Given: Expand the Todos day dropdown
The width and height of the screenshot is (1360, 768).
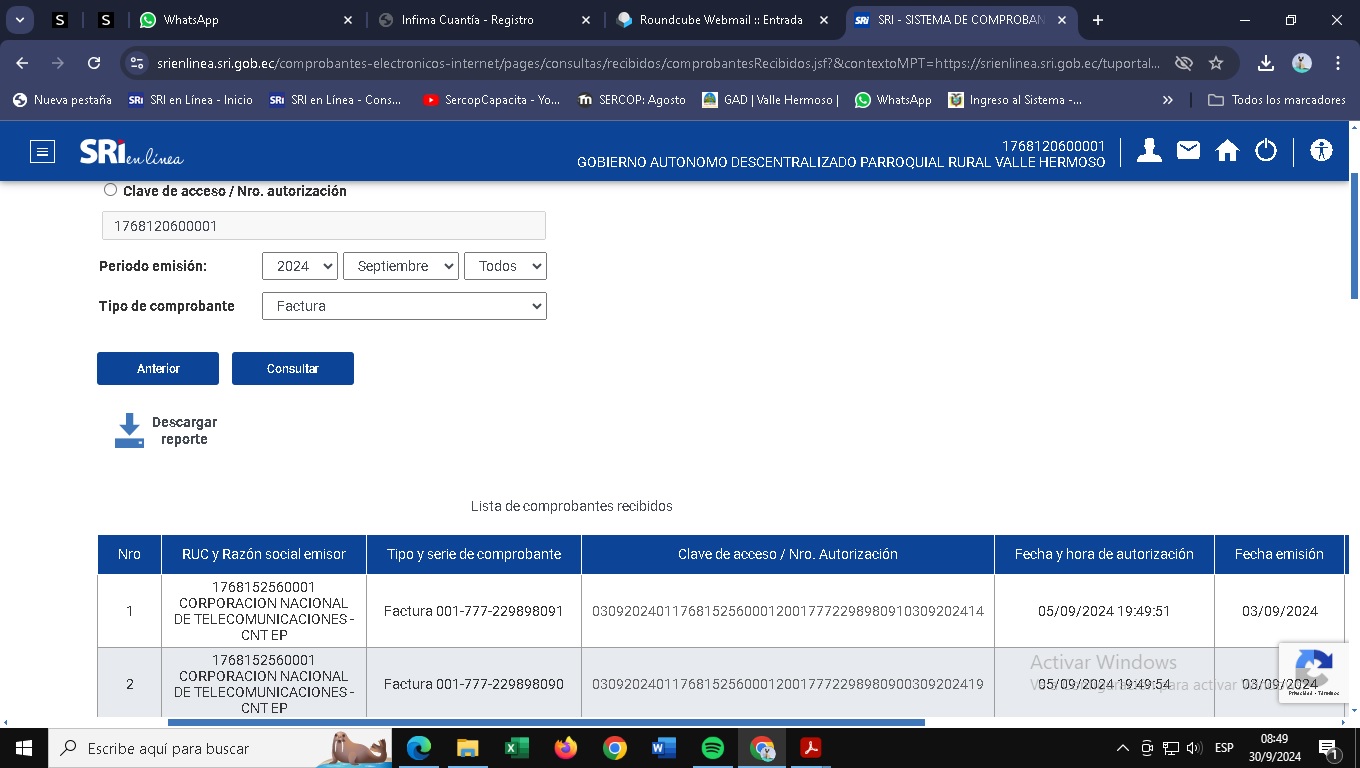Looking at the screenshot, I should [x=505, y=266].
